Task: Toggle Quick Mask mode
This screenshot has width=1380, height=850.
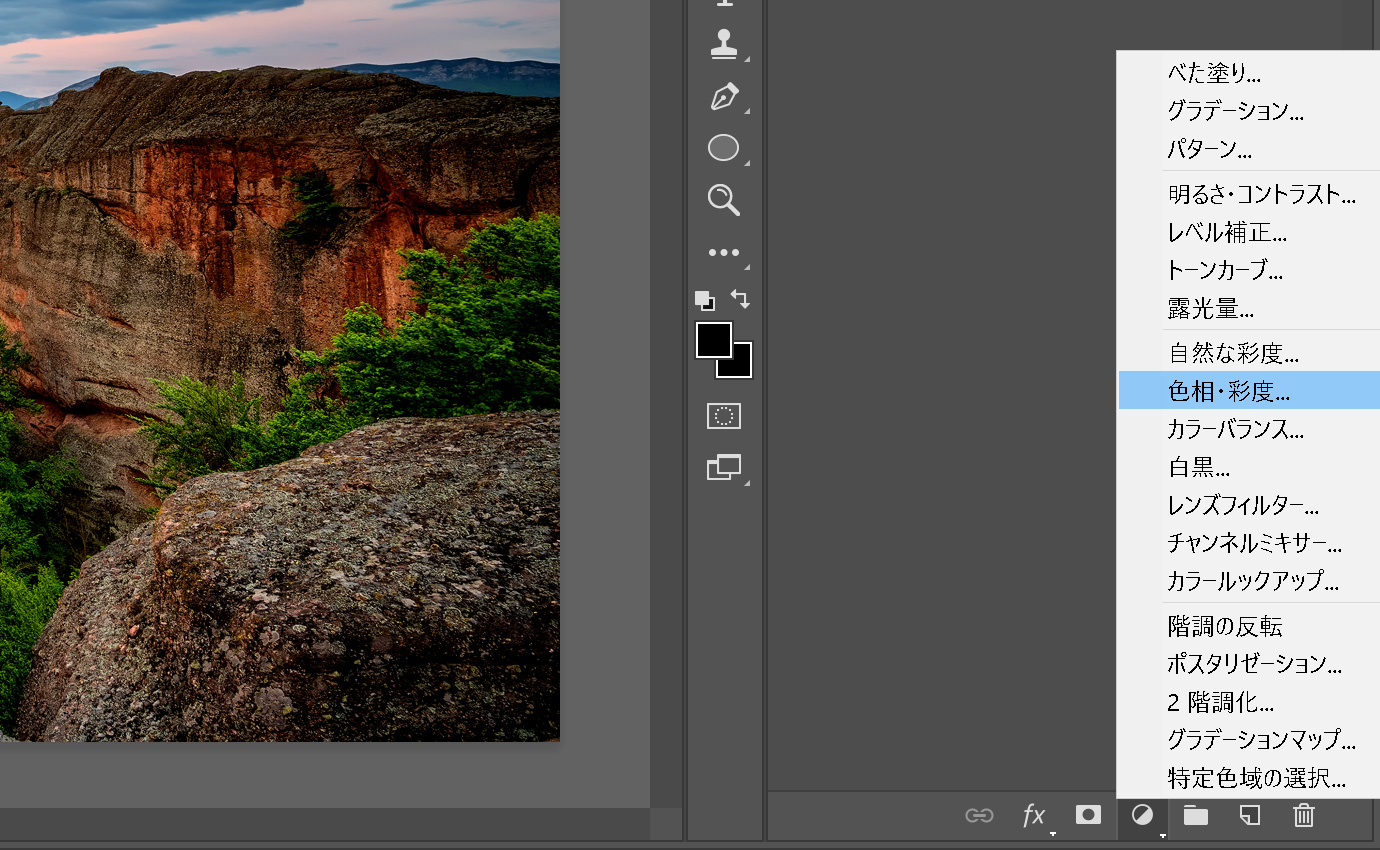Action: point(723,416)
